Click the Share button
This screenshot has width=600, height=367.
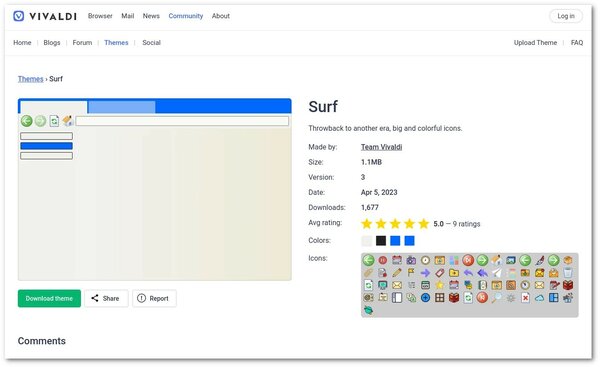click(x=106, y=298)
